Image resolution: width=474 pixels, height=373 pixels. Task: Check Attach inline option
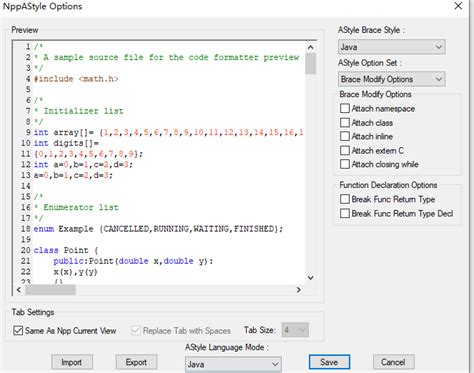tap(345, 136)
